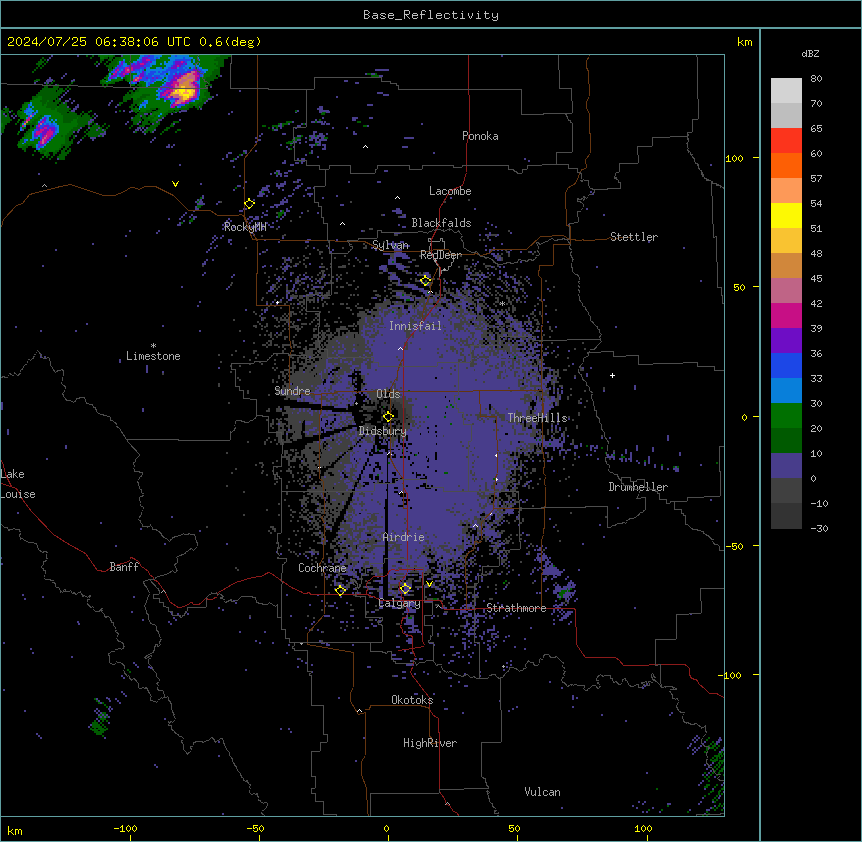Pick the royal blue 36 dBZ legend swatch
The image size is (862, 842).
coord(786,365)
